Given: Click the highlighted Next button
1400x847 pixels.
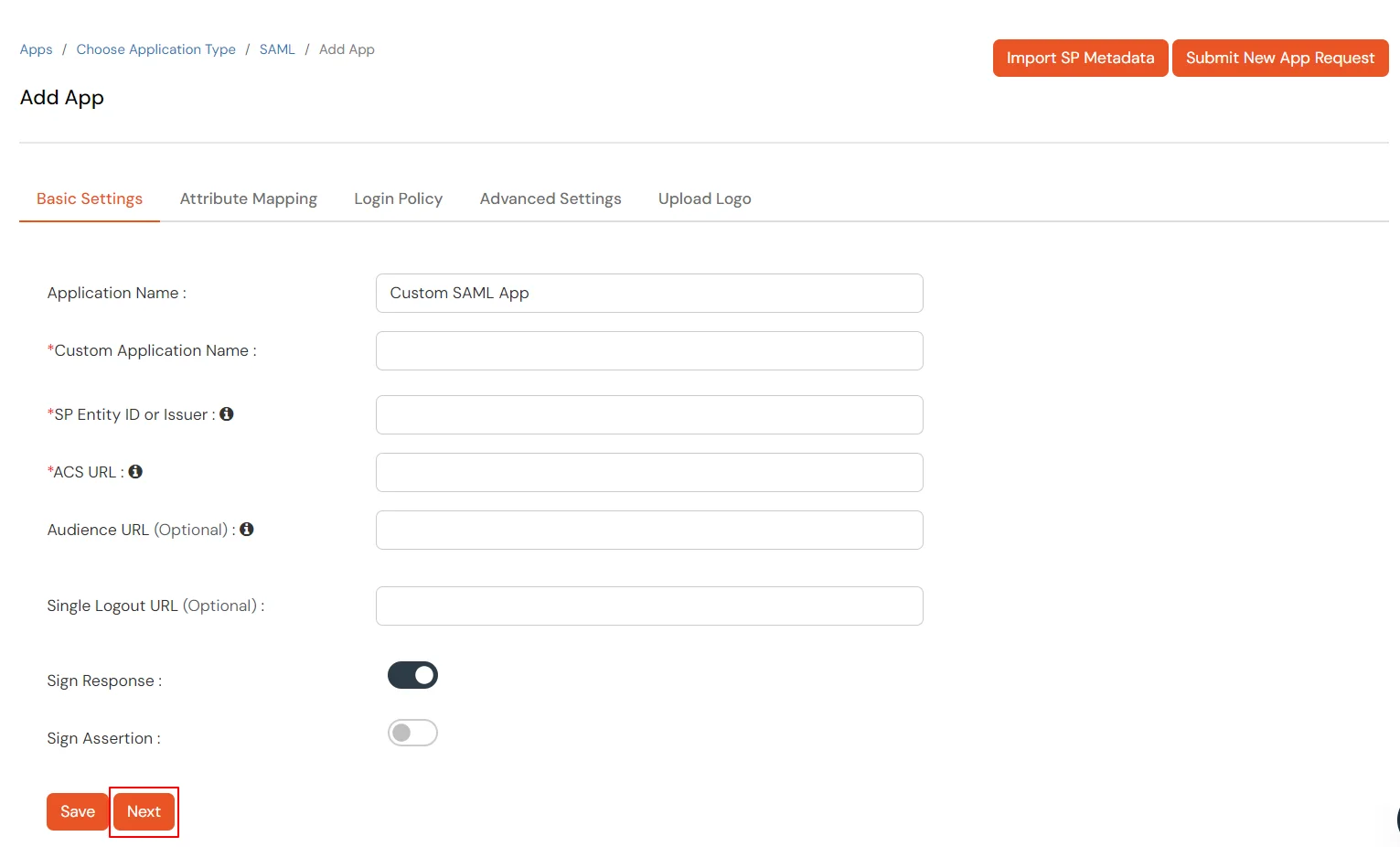Looking at the screenshot, I should [144, 811].
